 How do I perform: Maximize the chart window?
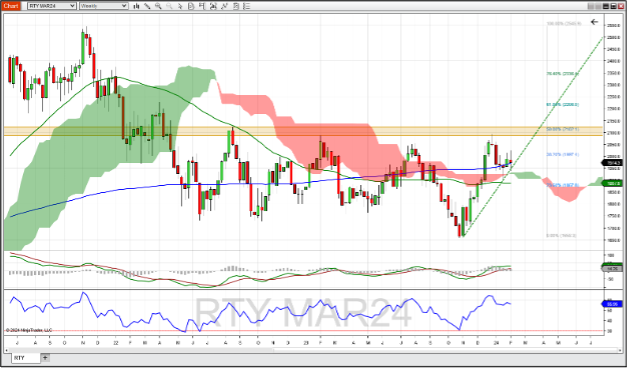(614, 6)
